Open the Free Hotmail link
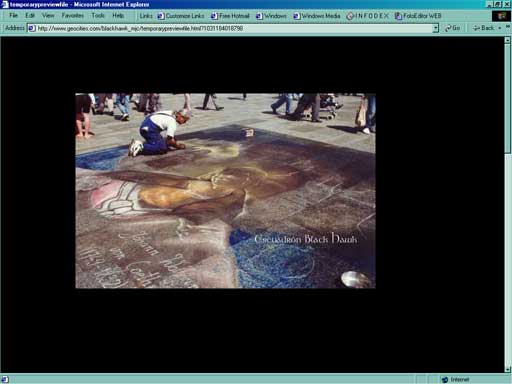Viewport: 512px width, 384px height. 230,16
